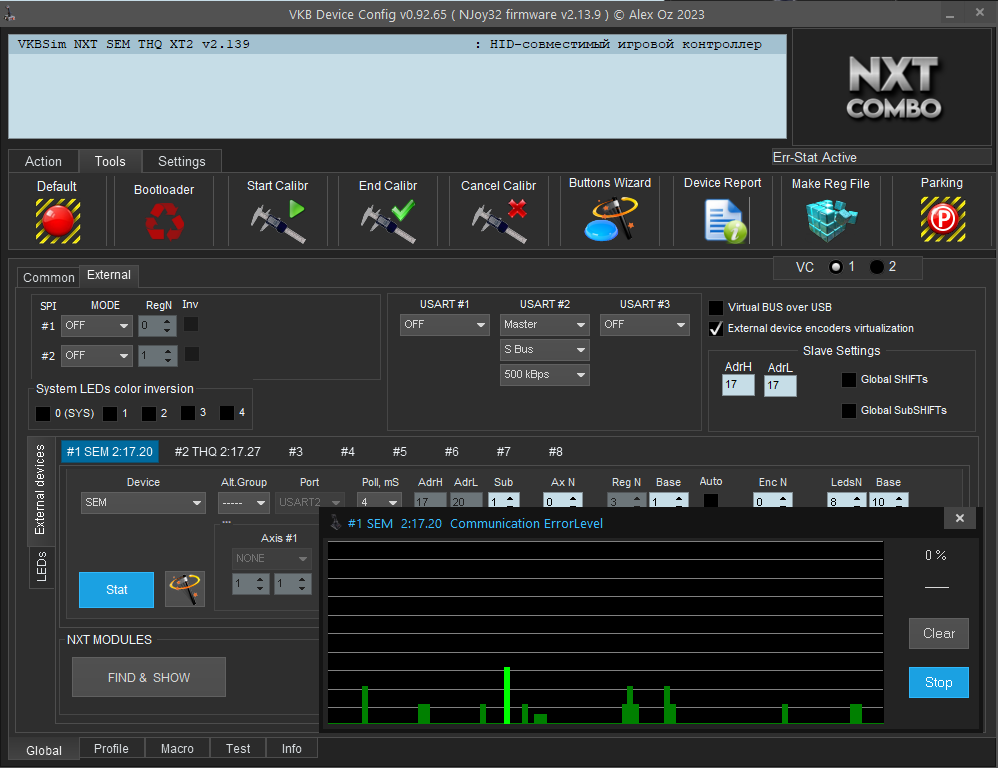Viewport: 998px width, 768px height.
Task: Start calibration with the Start Calibr icon
Action: point(277,221)
